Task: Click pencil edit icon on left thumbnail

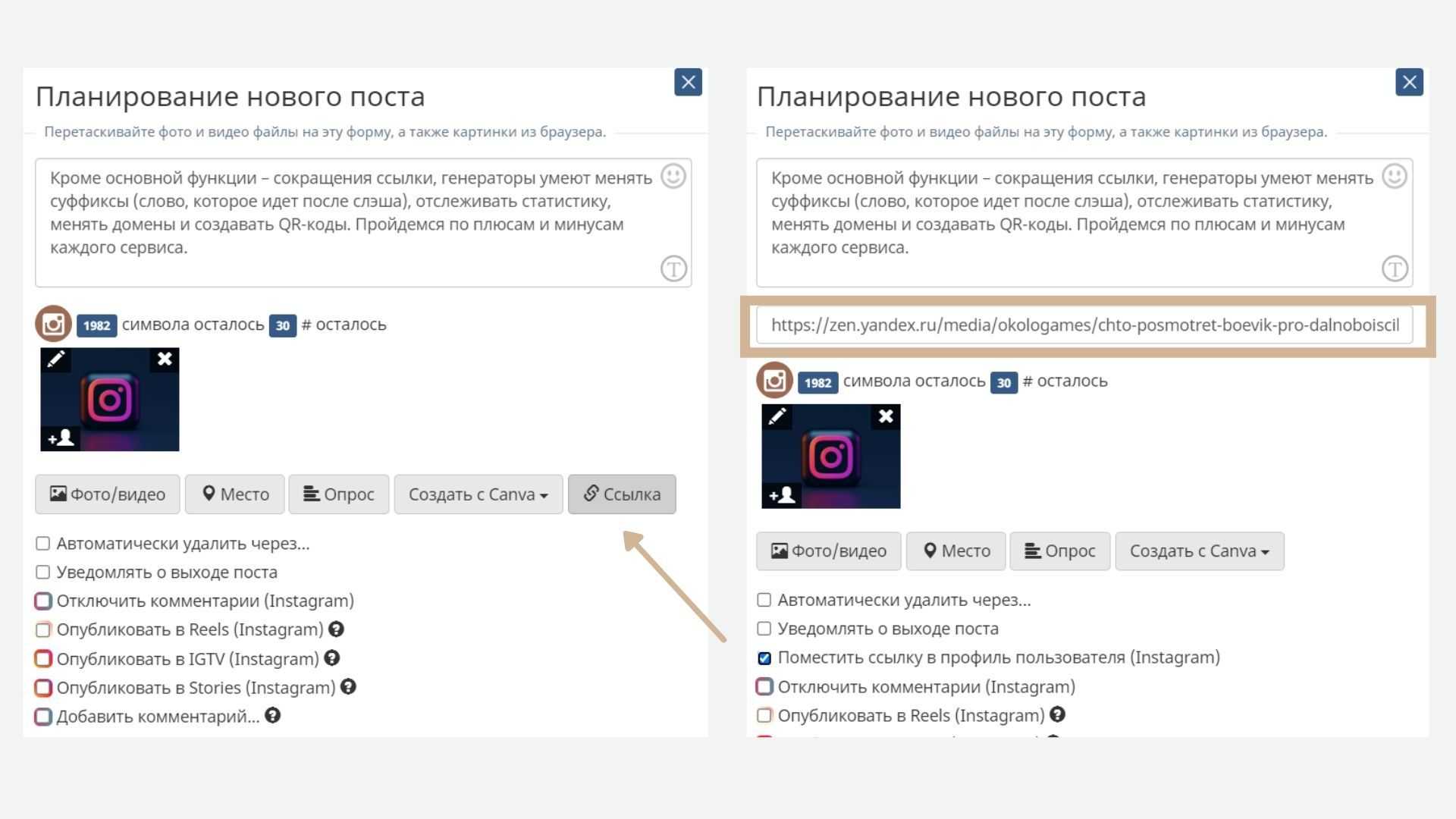Action: (56, 359)
